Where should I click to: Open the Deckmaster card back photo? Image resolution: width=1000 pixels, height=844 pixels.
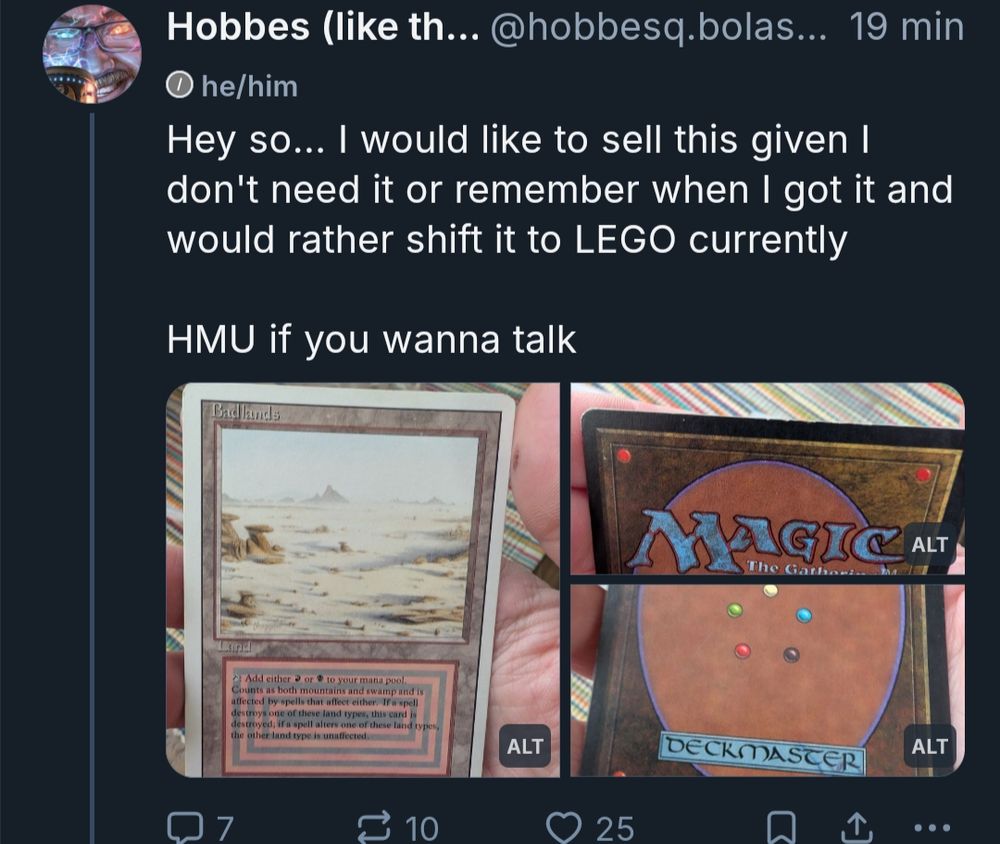coord(767,681)
